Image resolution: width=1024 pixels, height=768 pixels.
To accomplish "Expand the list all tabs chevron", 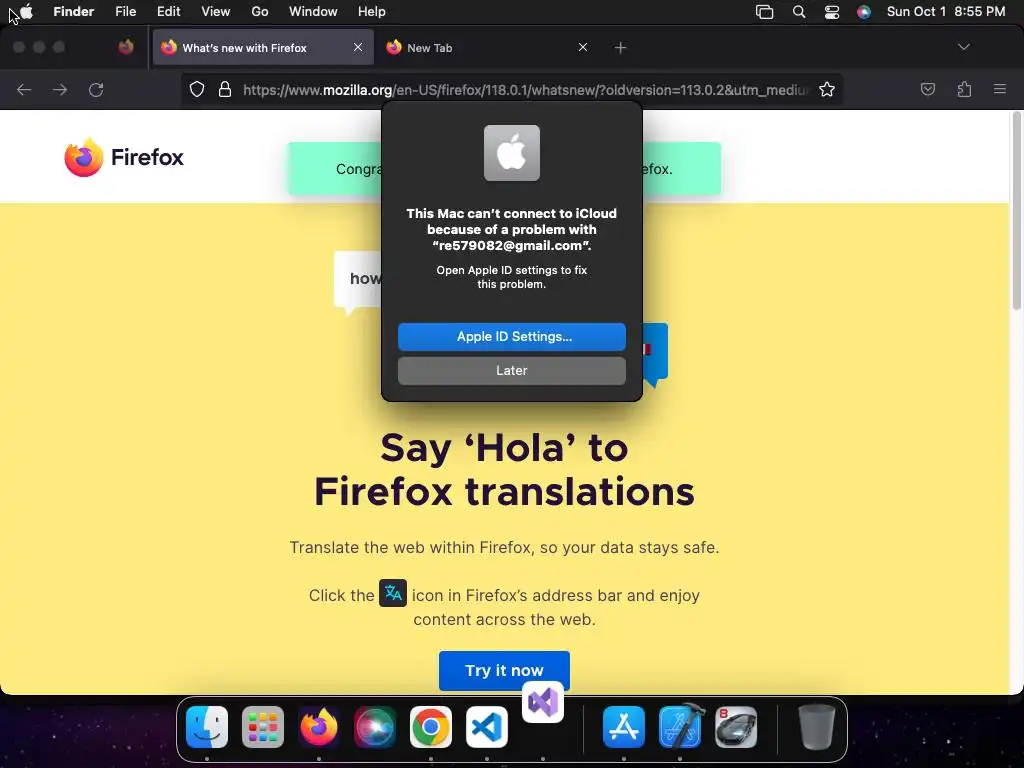I will pos(963,47).
